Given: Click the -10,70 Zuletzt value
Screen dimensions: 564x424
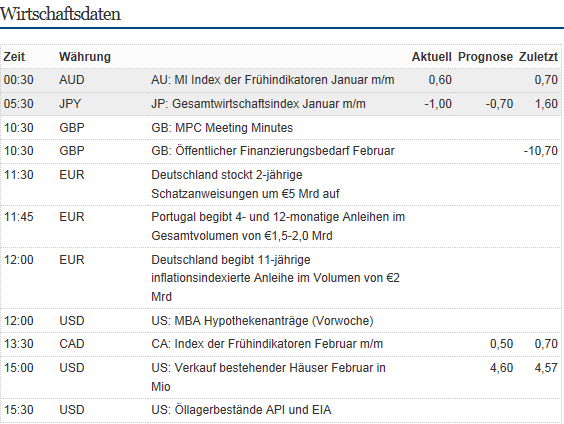Looking at the screenshot, I should click(541, 151).
